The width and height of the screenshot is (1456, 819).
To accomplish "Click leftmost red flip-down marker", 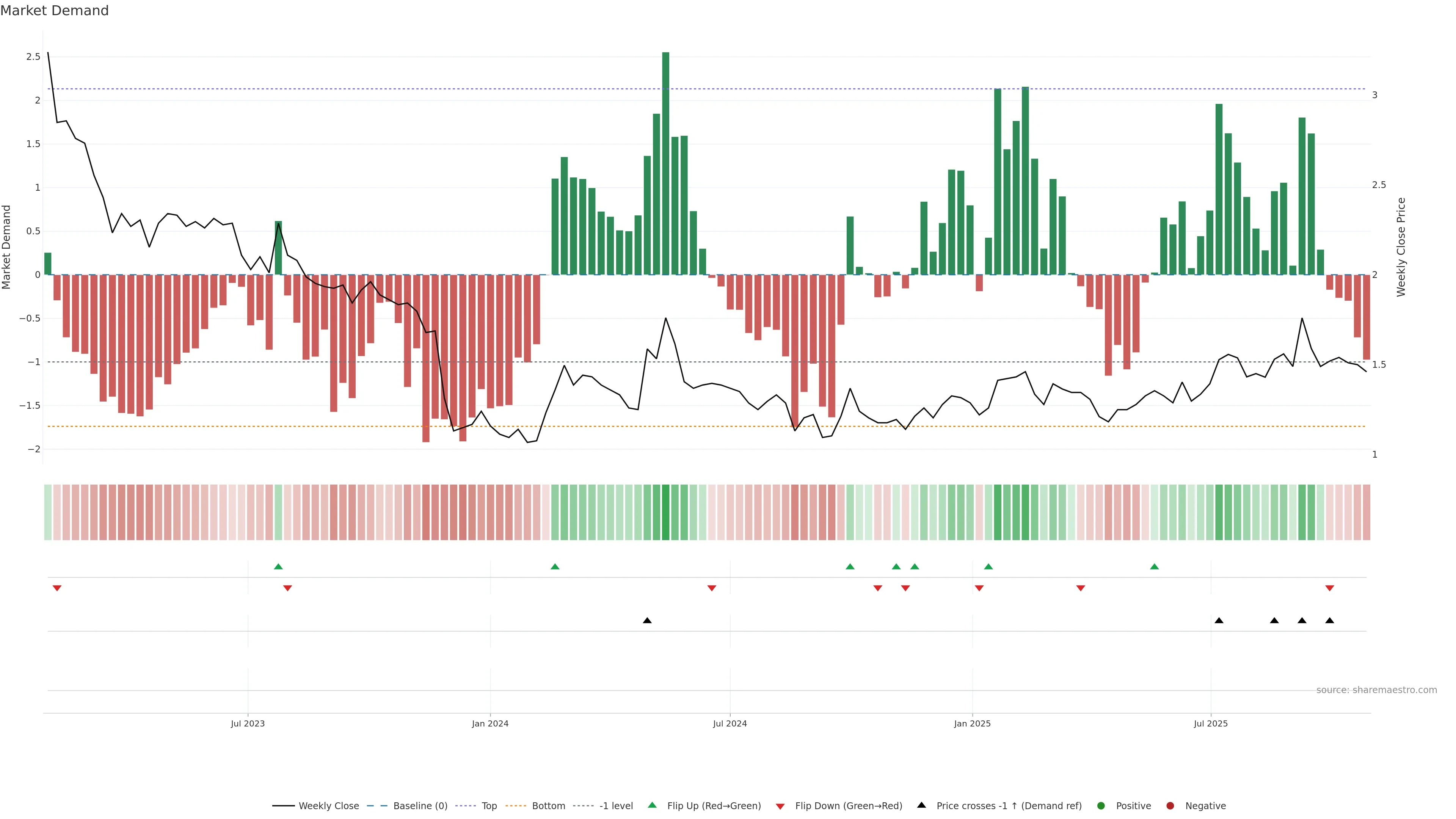I will (x=57, y=588).
